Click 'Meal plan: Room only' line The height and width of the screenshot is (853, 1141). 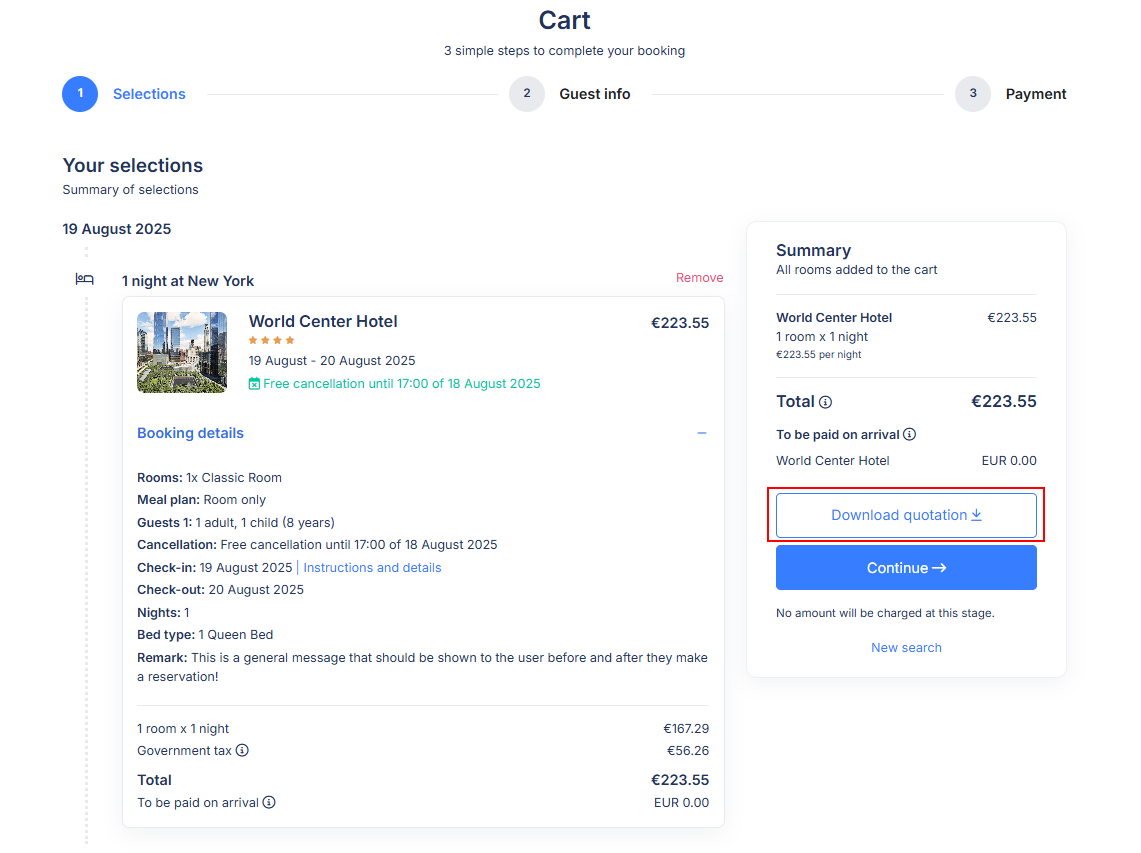pyautogui.click(x=202, y=500)
